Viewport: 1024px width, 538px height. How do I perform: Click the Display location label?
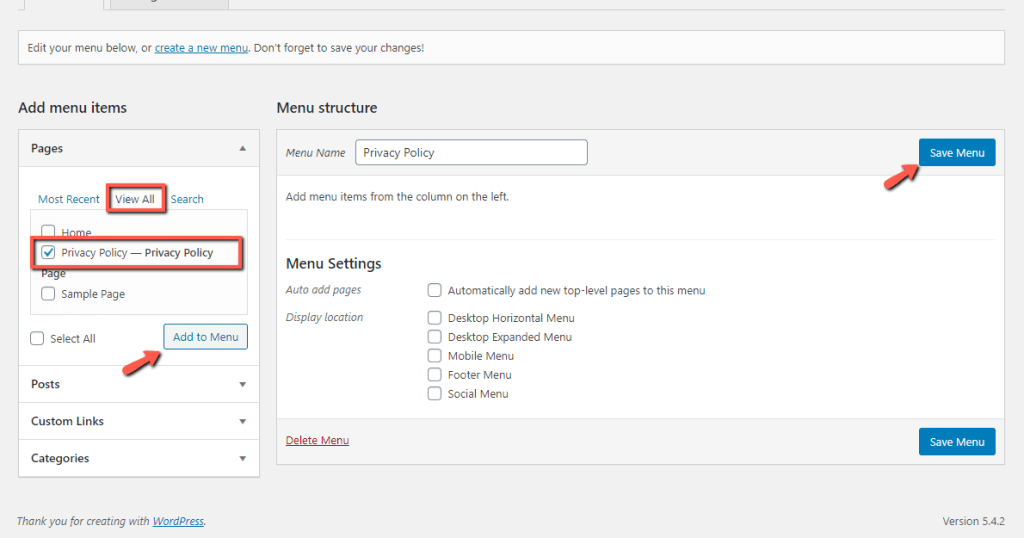325,317
